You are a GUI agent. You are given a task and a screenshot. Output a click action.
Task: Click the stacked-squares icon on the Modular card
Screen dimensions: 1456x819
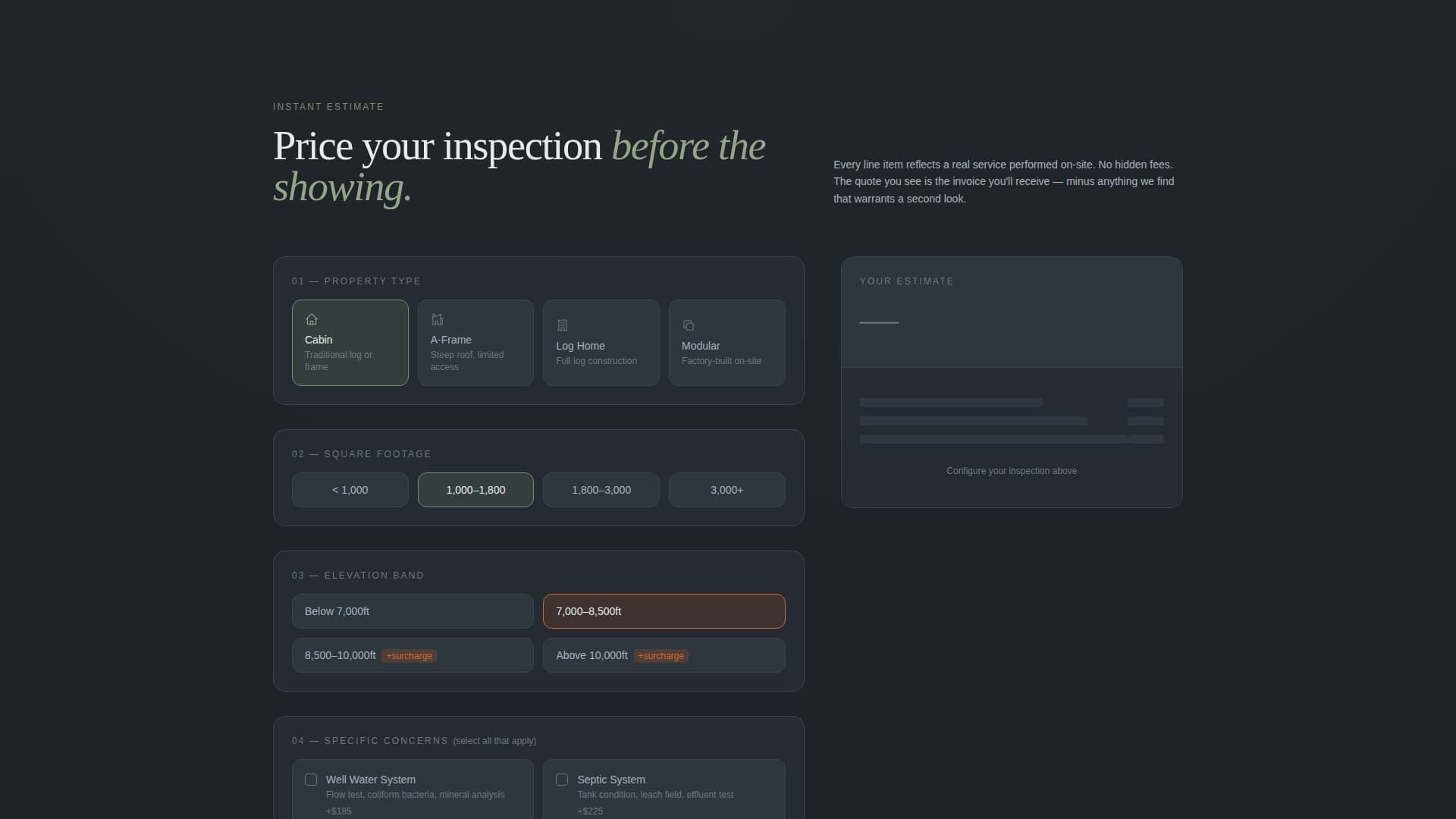(x=688, y=325)
